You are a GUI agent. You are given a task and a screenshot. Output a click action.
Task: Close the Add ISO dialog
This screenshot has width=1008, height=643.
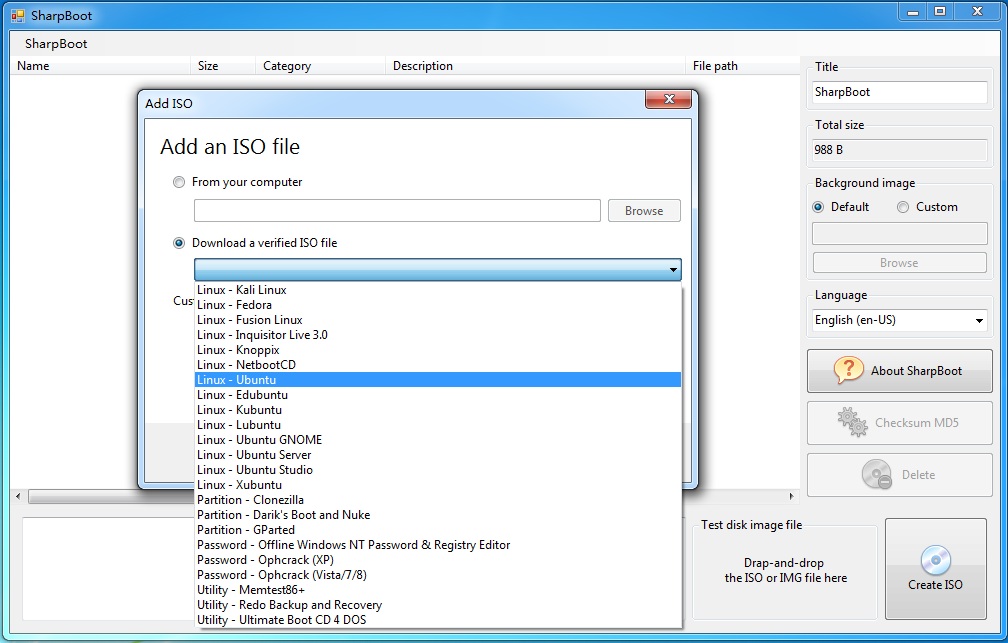point(669,101)
